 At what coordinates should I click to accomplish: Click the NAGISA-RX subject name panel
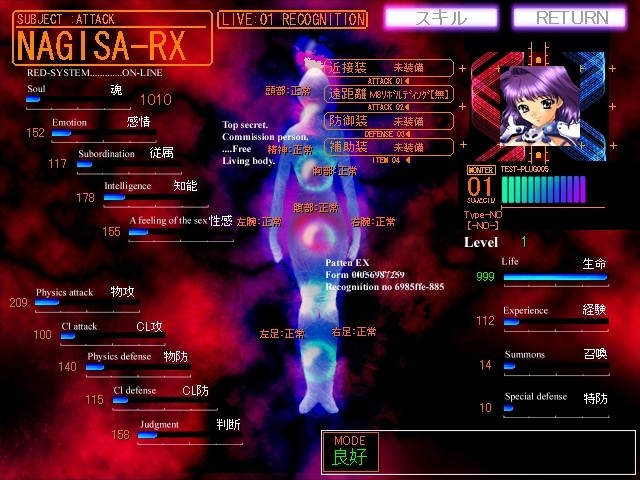pyautogui.click(x=112, y=38)
